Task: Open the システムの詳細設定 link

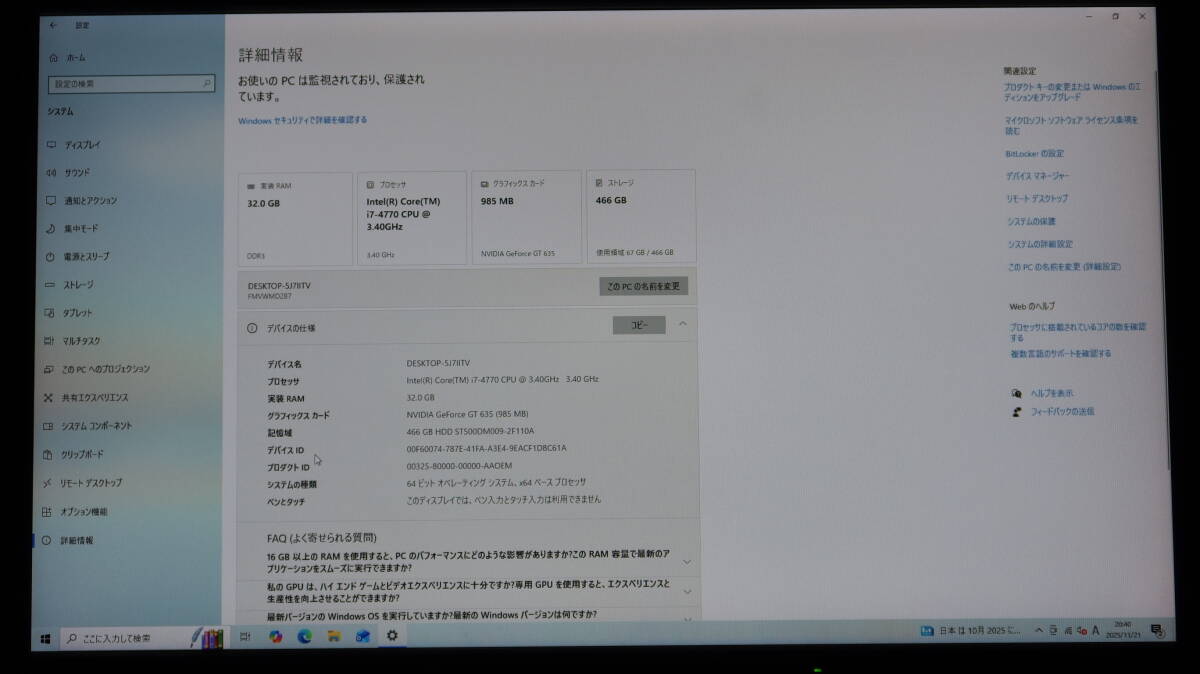Action: coord(1041,244)
